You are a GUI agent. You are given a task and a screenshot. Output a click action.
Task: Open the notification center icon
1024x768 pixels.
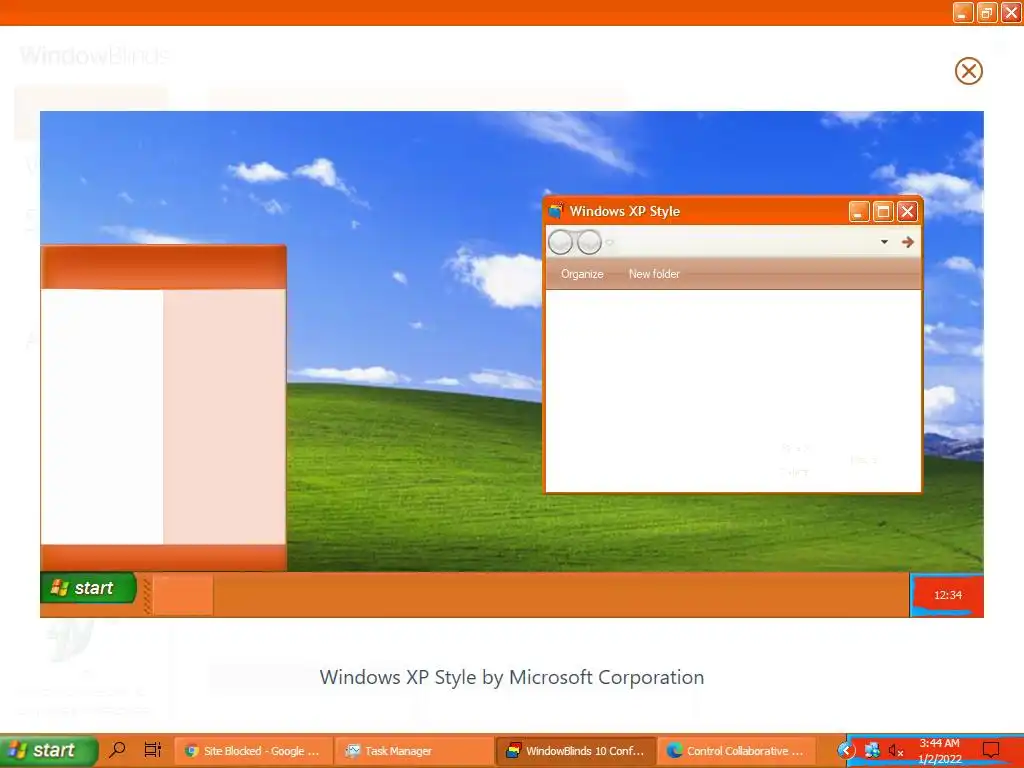tap(991, 750)
